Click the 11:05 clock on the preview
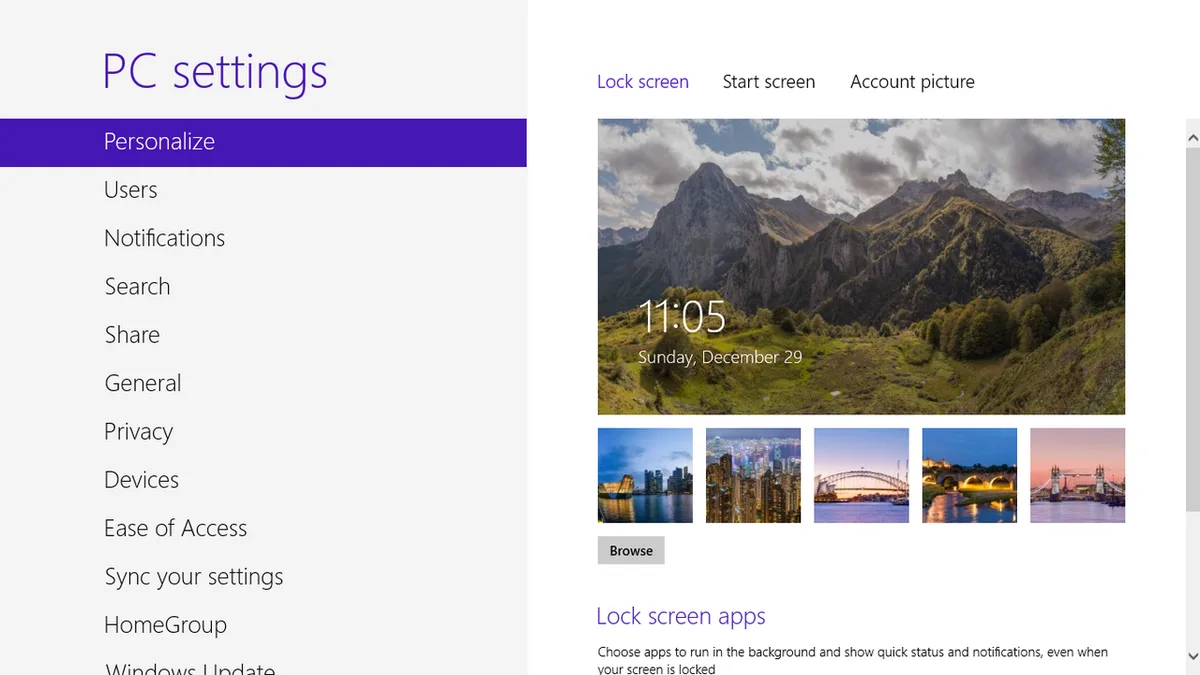This screenshot has height=675, width=1200. pos(682,318)
